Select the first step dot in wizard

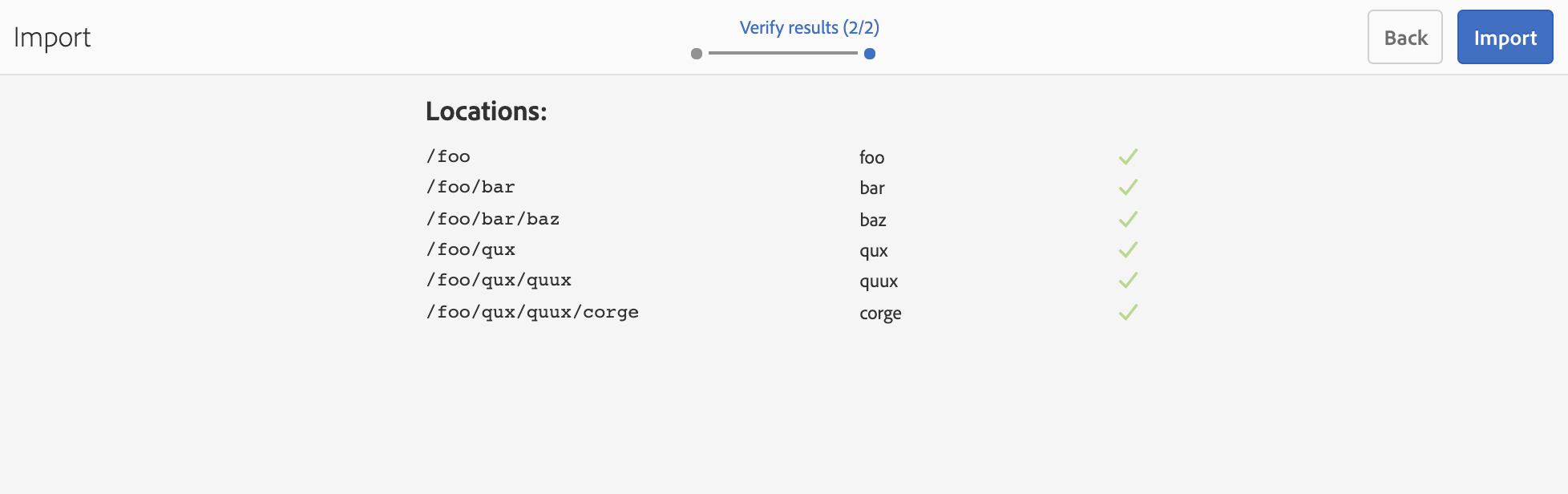[x=697, y=54]
